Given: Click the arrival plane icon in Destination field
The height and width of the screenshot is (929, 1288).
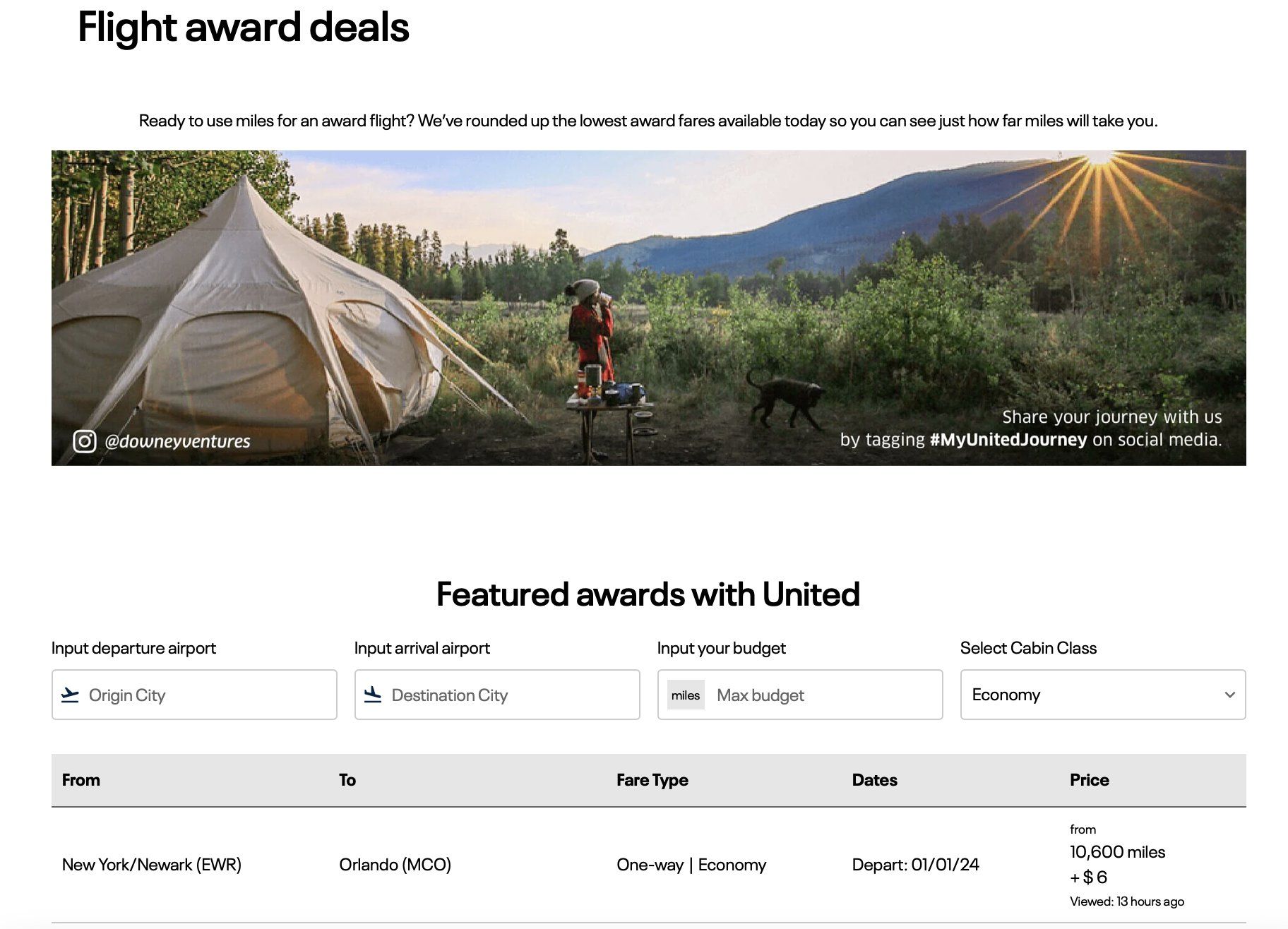Looking at the screenshot, I should [373, 695].
